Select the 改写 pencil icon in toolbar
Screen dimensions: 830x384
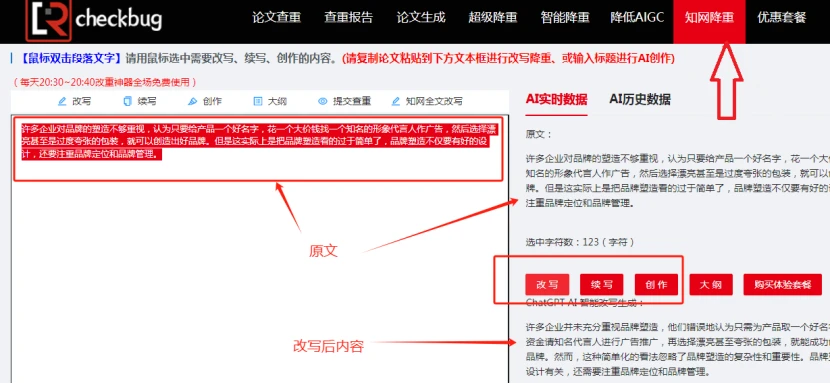[62, 101]
